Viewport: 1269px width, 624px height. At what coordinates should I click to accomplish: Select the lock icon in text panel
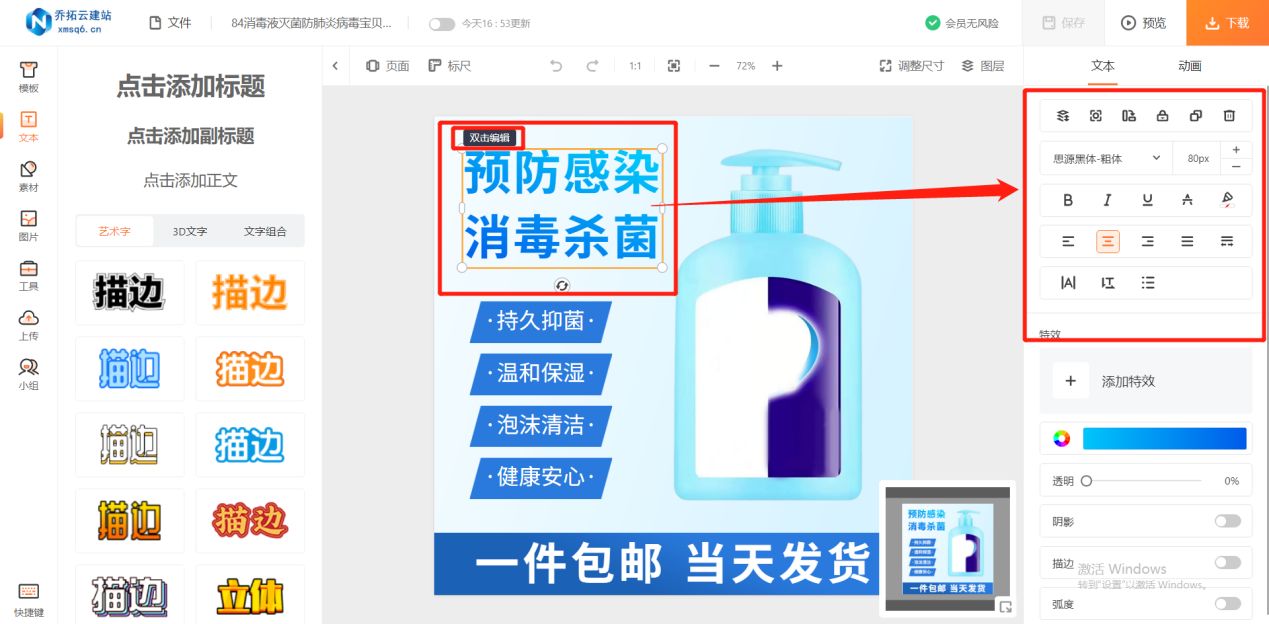point(1162,115)
